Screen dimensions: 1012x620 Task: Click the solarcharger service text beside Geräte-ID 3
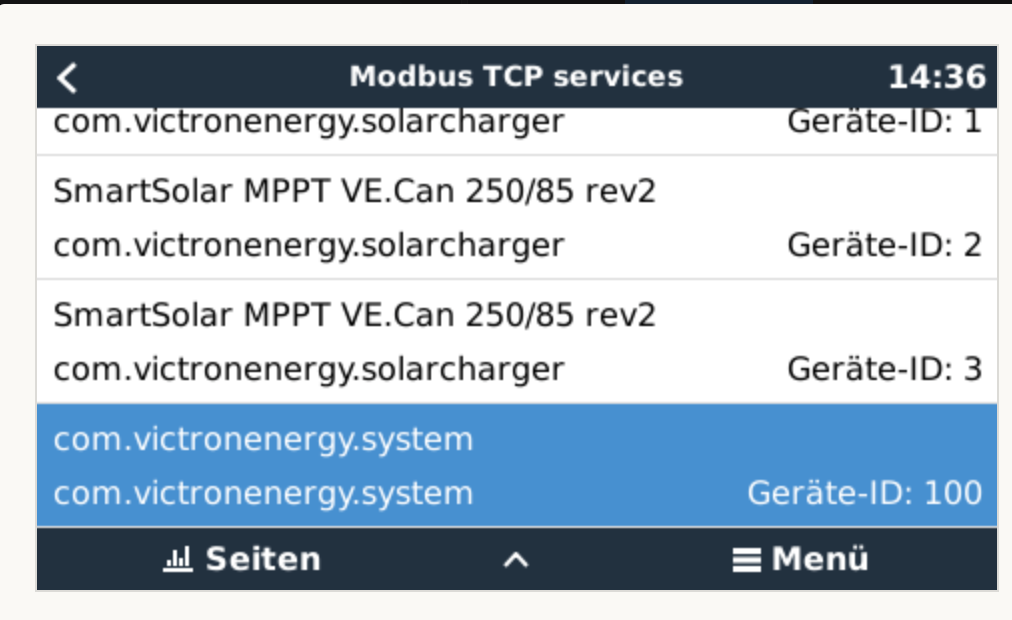(x=308, y=369)
